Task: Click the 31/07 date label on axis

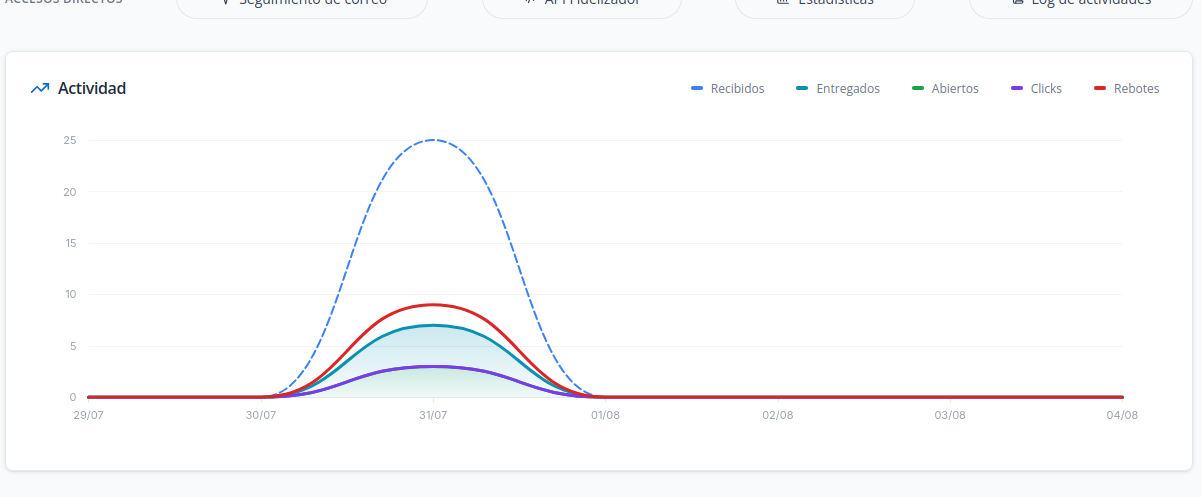Action: [433, 415]
